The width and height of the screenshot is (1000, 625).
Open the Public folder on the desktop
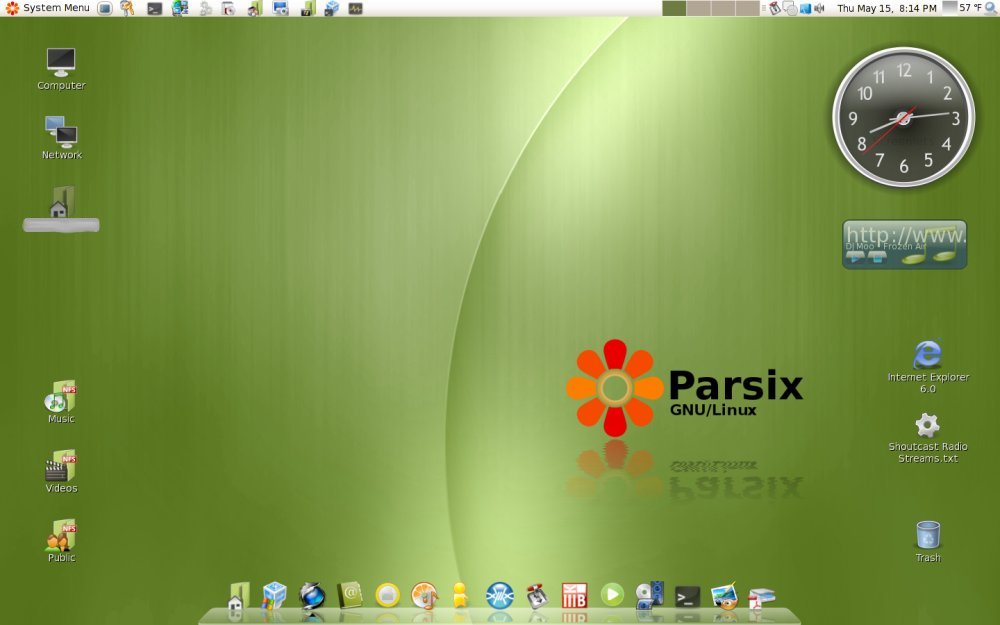(61, 541)
